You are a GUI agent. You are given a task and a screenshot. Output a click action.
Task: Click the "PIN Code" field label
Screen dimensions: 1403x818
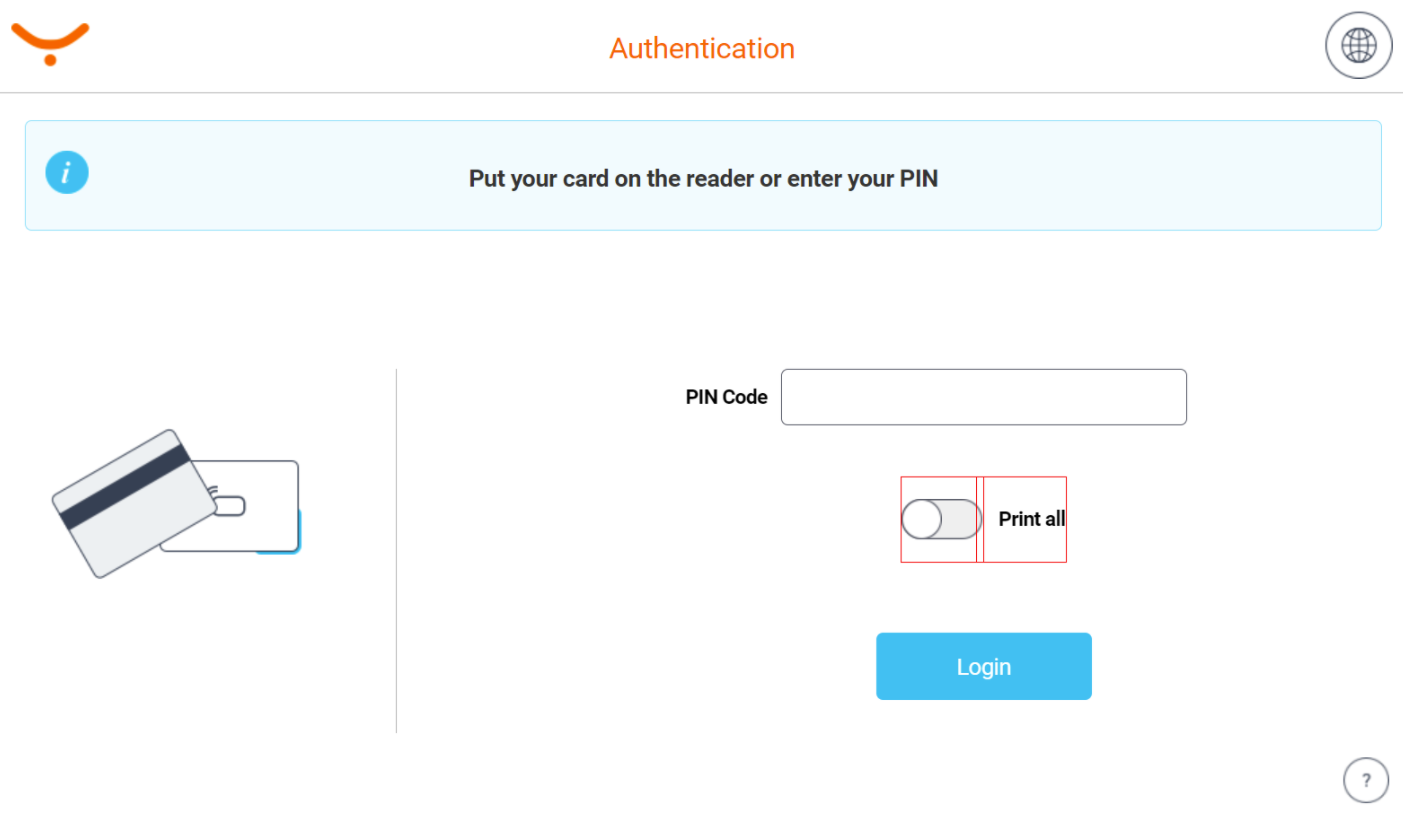tap(726, 397)
